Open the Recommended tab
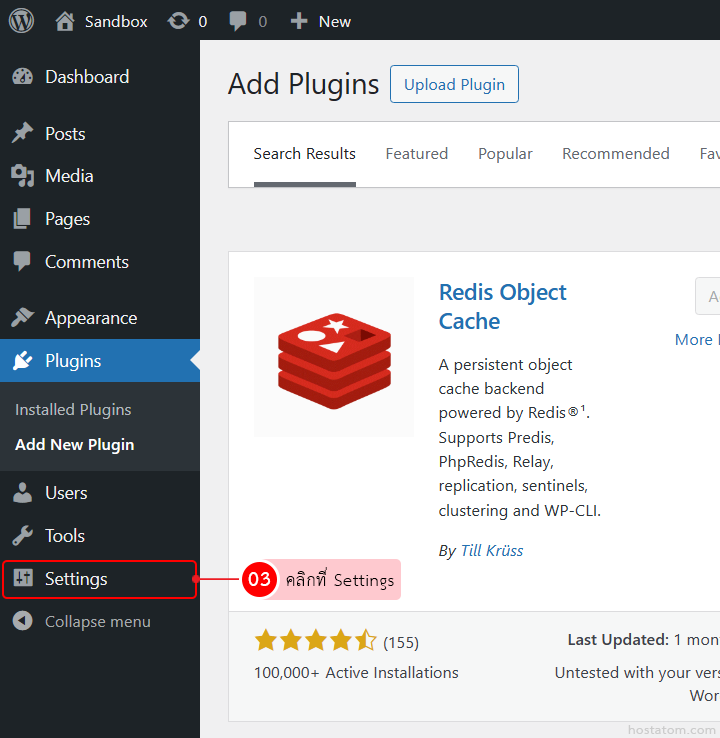The width and height of the screenshot is (720, 738). pyautogui.click(x=615, y=154)
